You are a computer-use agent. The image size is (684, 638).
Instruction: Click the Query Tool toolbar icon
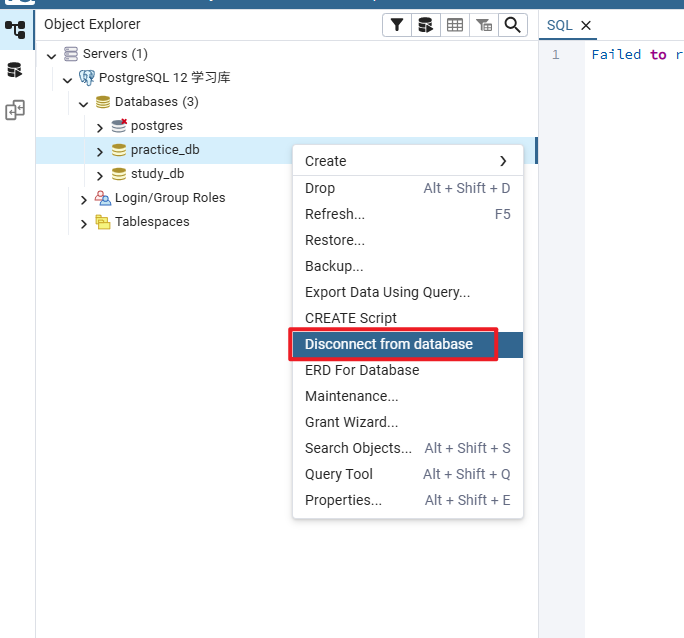[425, 25]
